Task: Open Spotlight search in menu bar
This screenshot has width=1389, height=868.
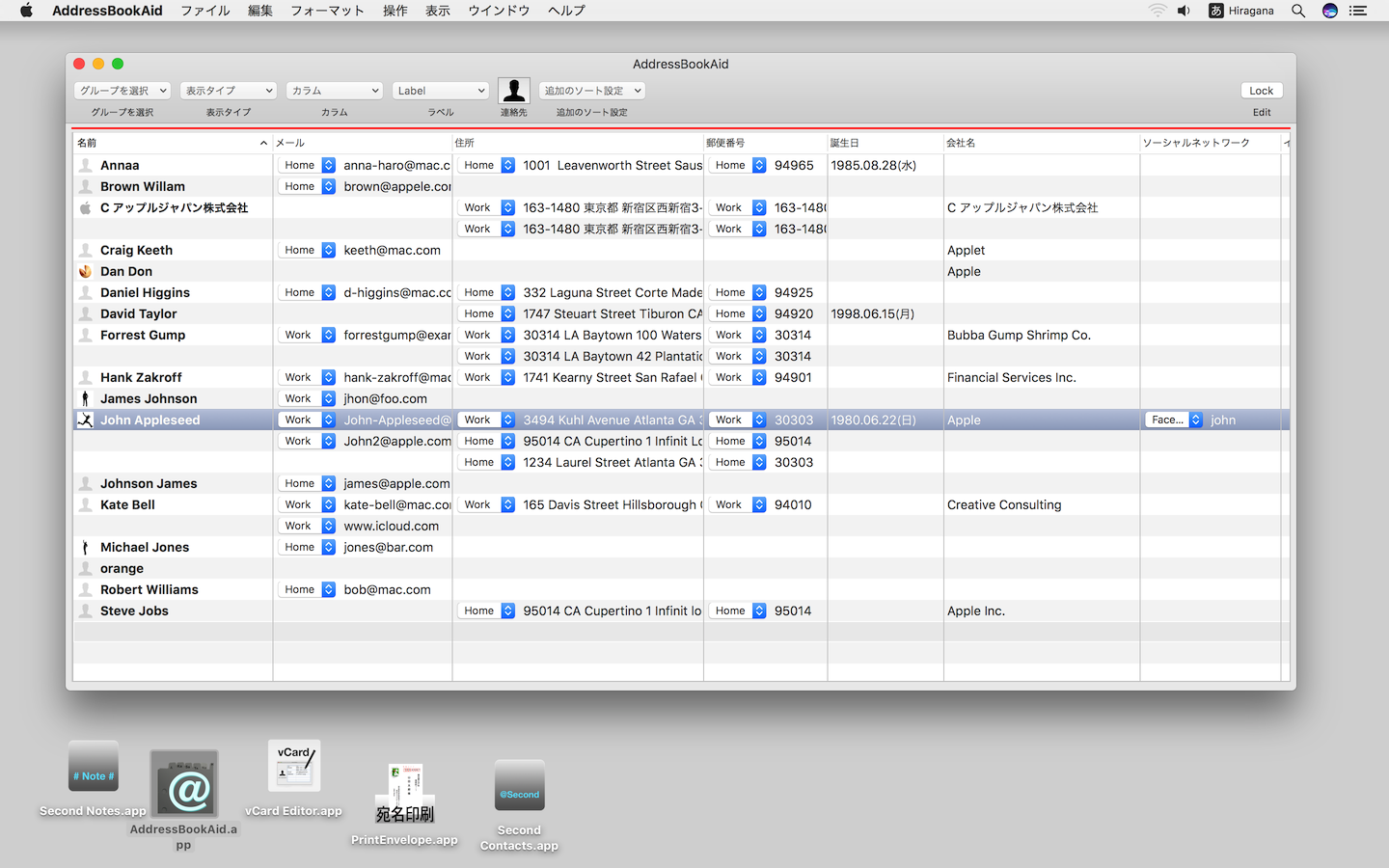Action: [x=1298, y=11]
